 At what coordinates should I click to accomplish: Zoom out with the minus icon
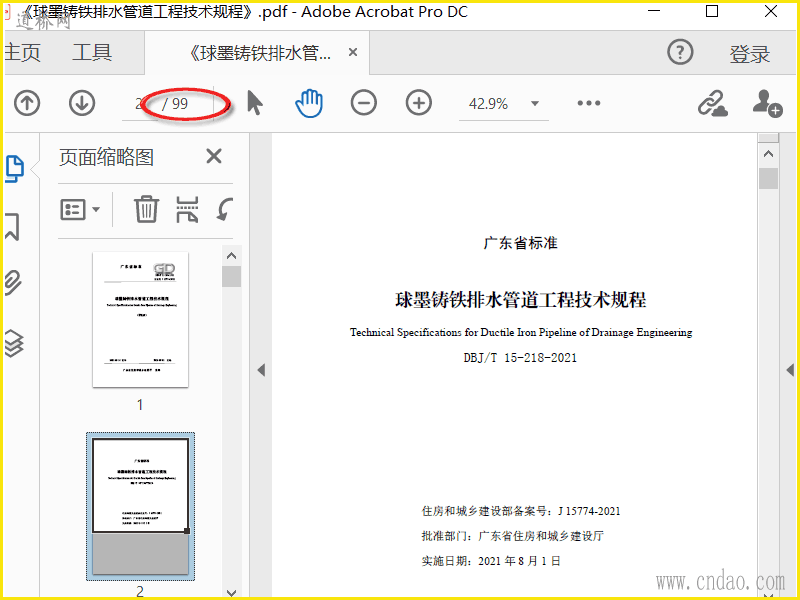tap(364, 103)
